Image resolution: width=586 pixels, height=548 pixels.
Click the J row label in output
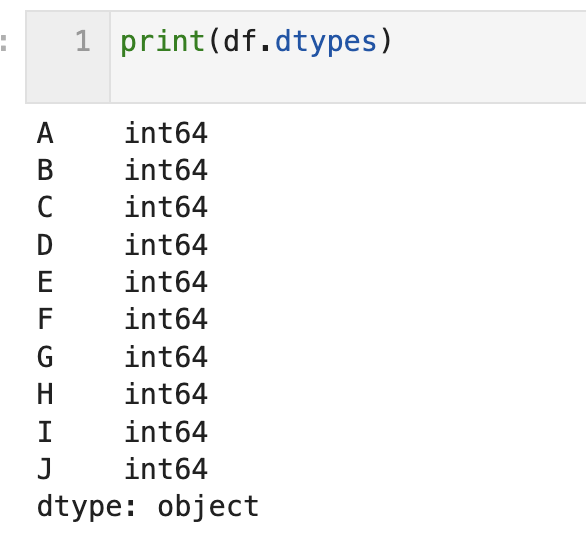(44, 469)
